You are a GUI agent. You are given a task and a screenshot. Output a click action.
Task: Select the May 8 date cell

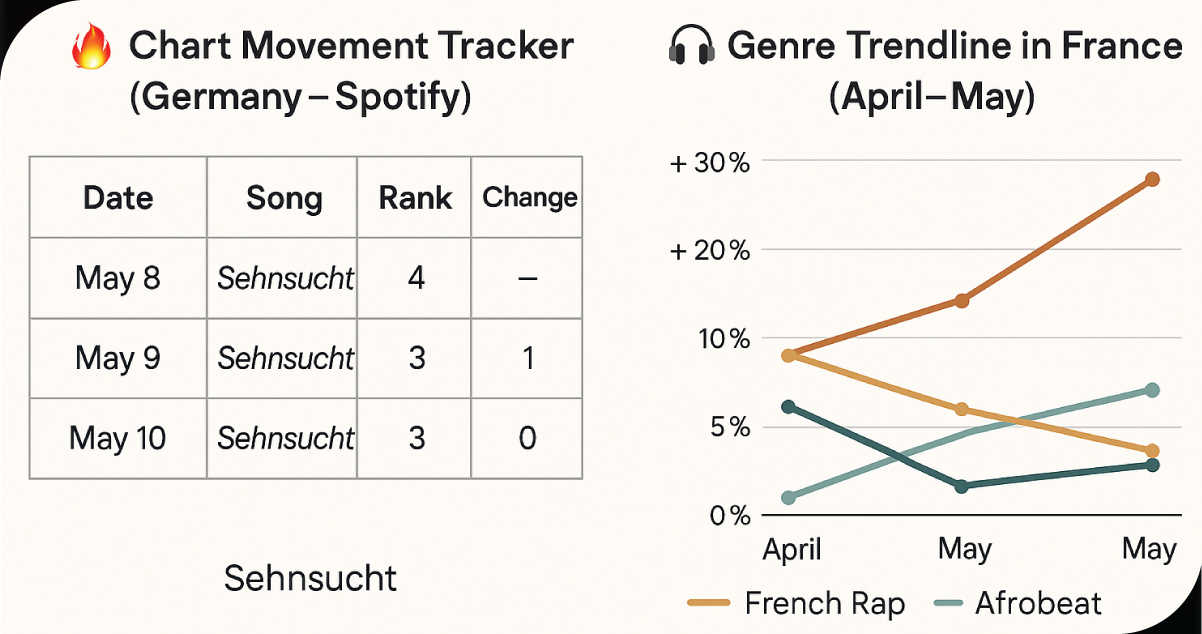[118, 277]
